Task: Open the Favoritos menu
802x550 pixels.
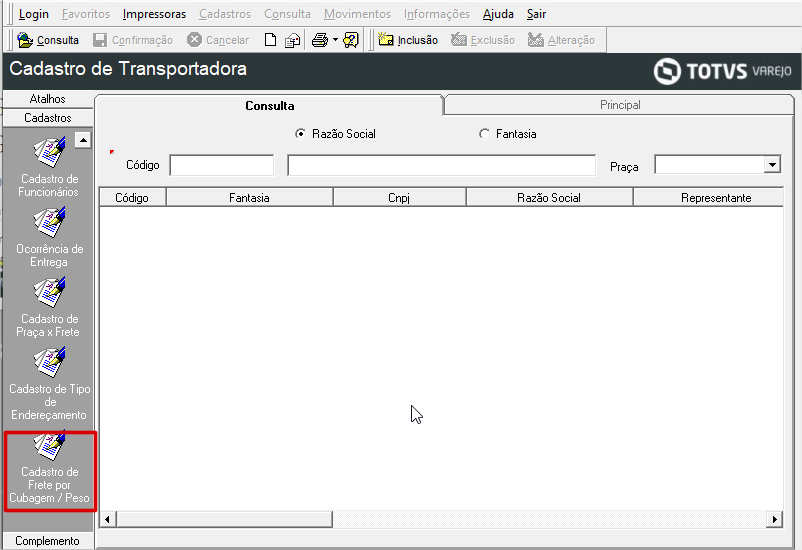Action: click(86, 14)
